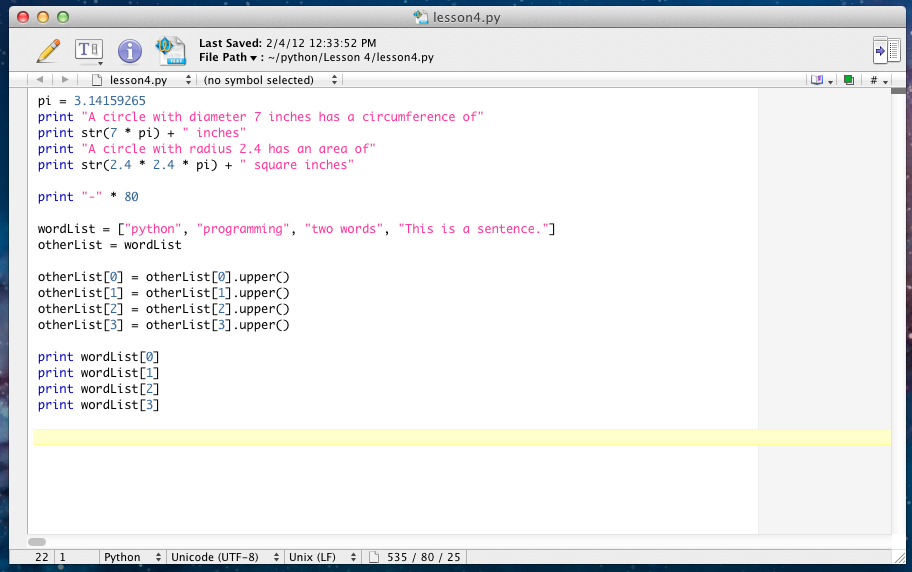Go to next document with right arrow
The width and height of the screenshot is (912, 572).
[65, 80]
